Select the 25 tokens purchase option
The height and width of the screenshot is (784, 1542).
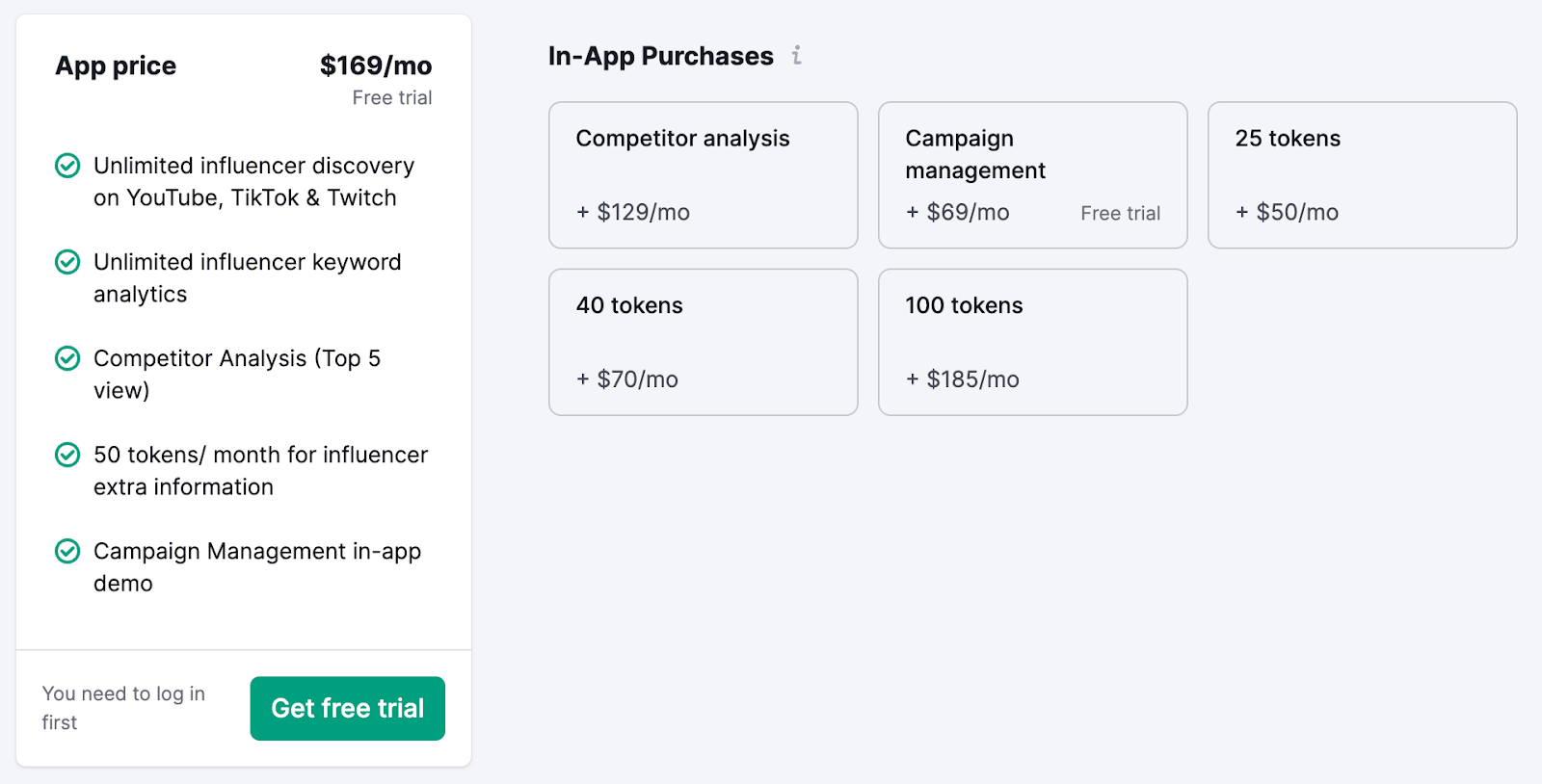coord(1362,175)
